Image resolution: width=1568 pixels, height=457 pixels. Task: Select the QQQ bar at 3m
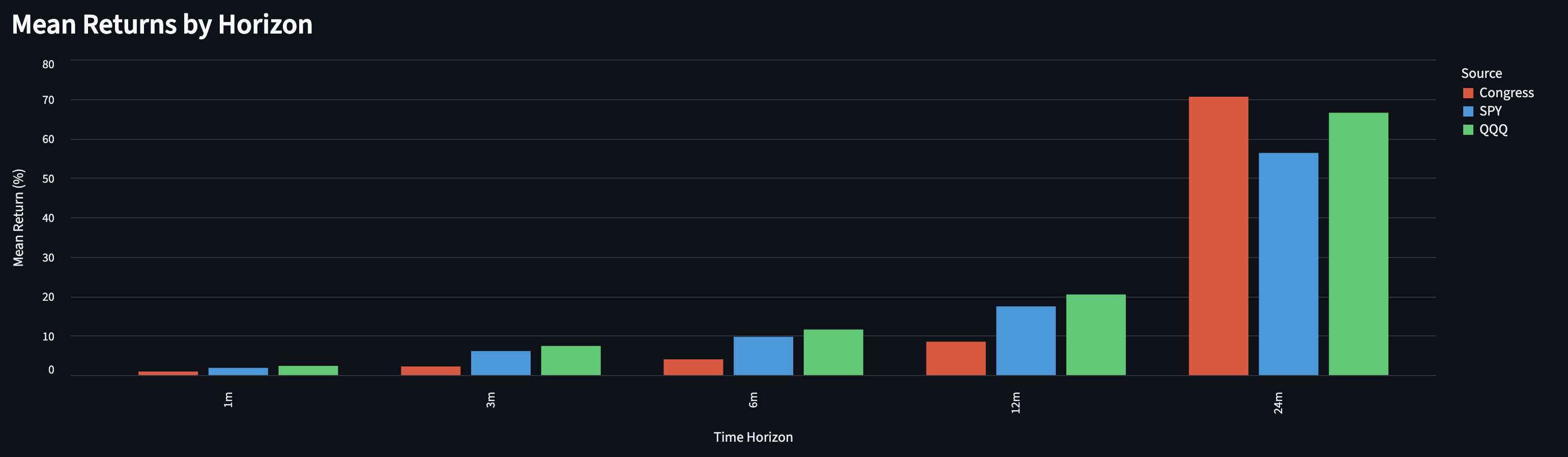pyautogui.click(x=570, y=360)
